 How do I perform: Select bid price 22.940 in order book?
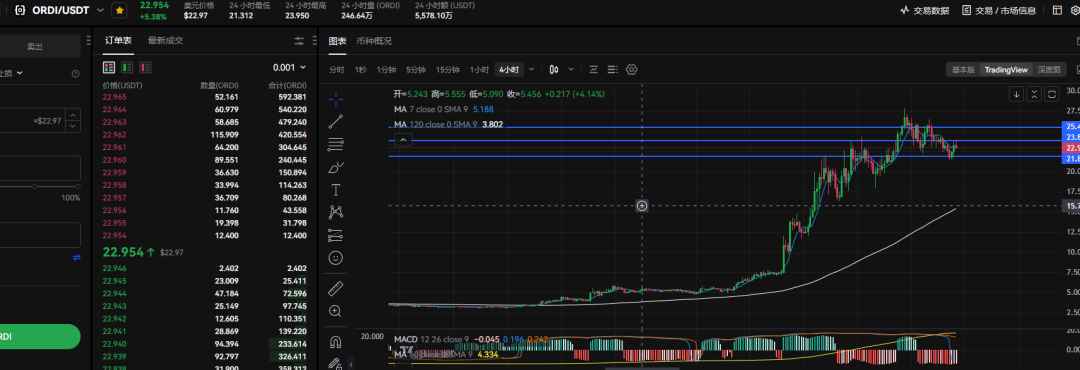(114, 344)
